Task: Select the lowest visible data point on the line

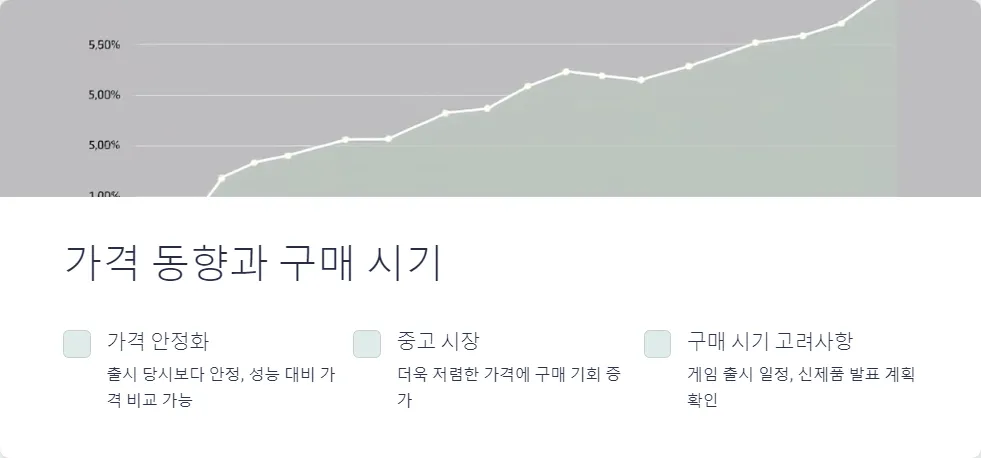Action: coord(221,178)
